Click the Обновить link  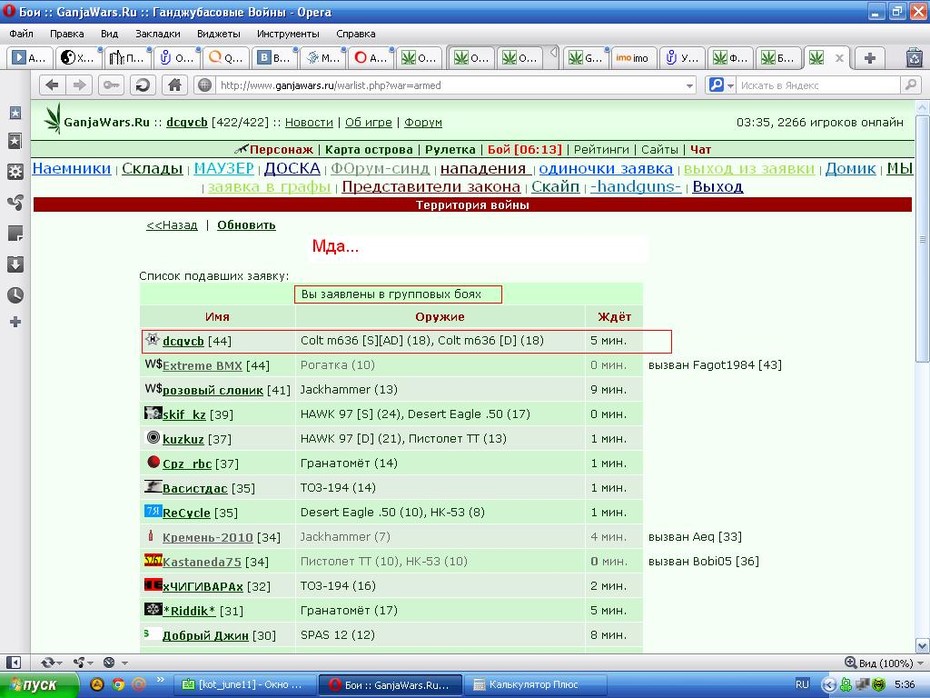246,225
